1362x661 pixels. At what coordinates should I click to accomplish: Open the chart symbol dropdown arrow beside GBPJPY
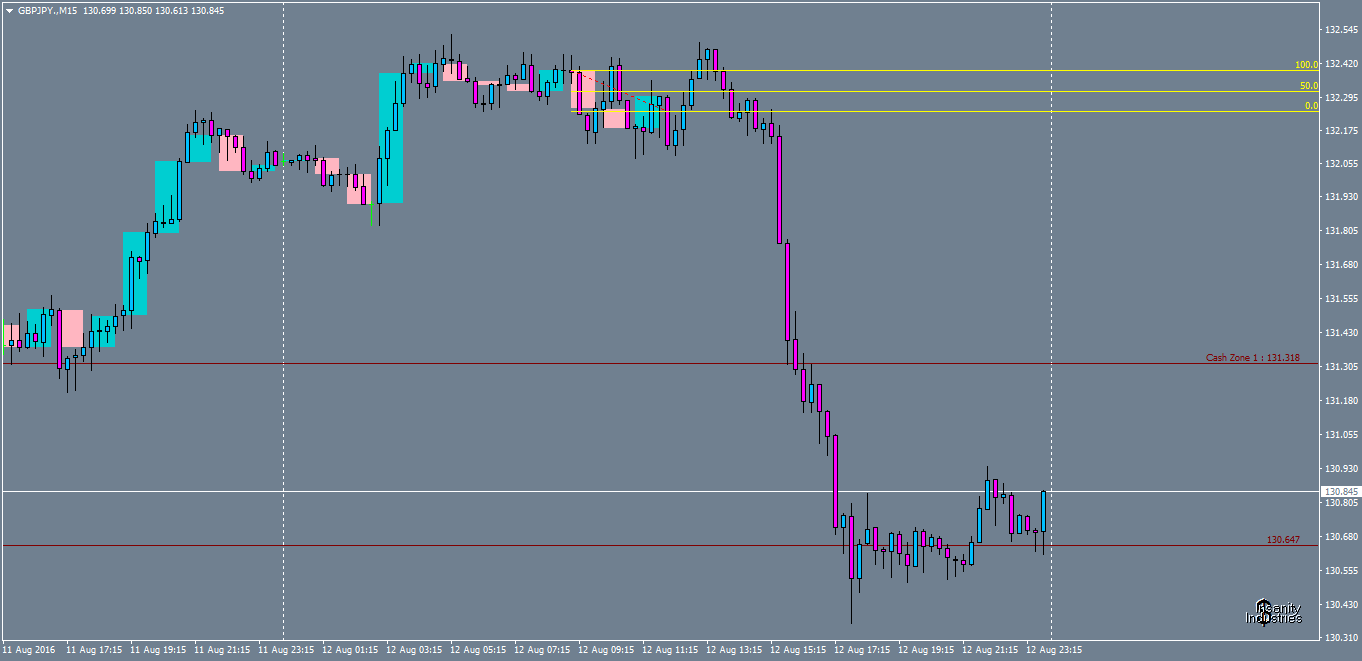10,11
